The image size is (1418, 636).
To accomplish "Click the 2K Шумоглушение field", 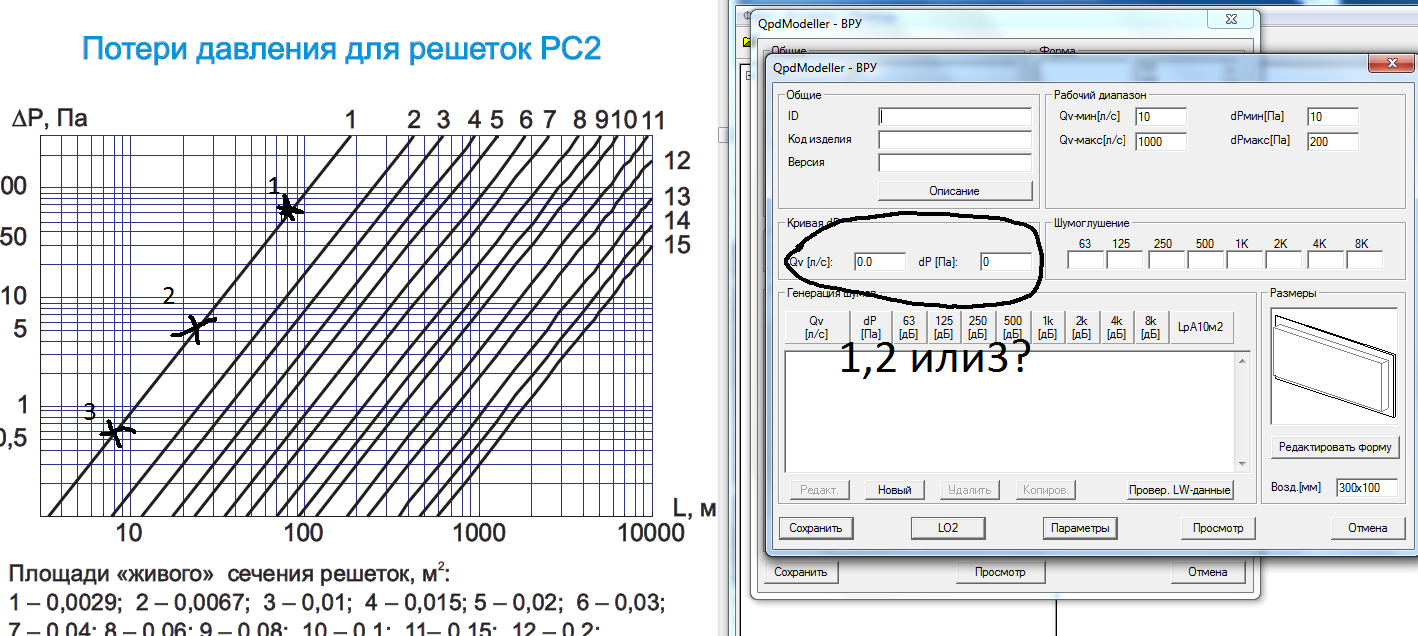I will tap(1284, 260).
